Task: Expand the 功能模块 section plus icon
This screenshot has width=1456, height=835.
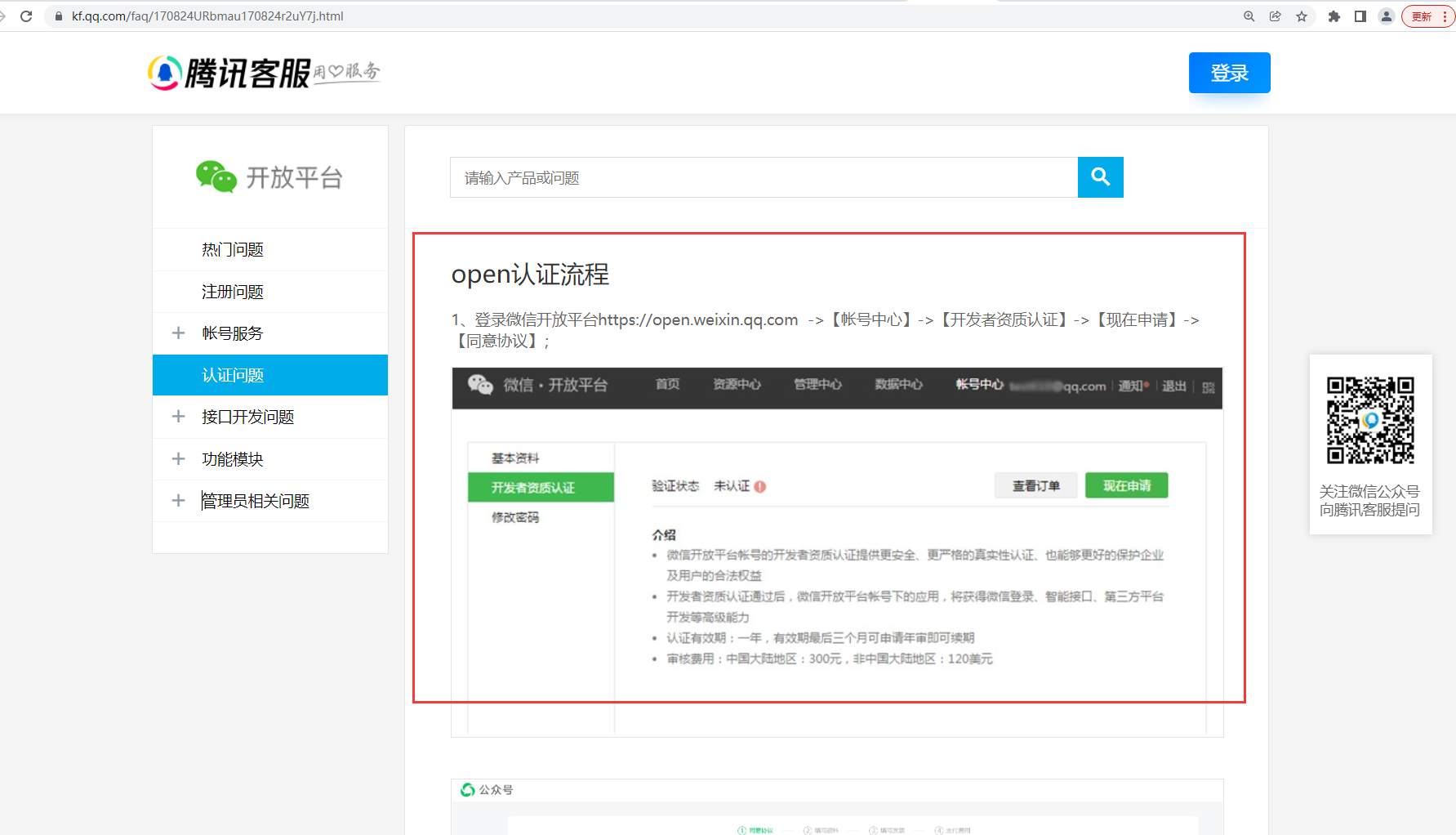Action: click(178, 459)
